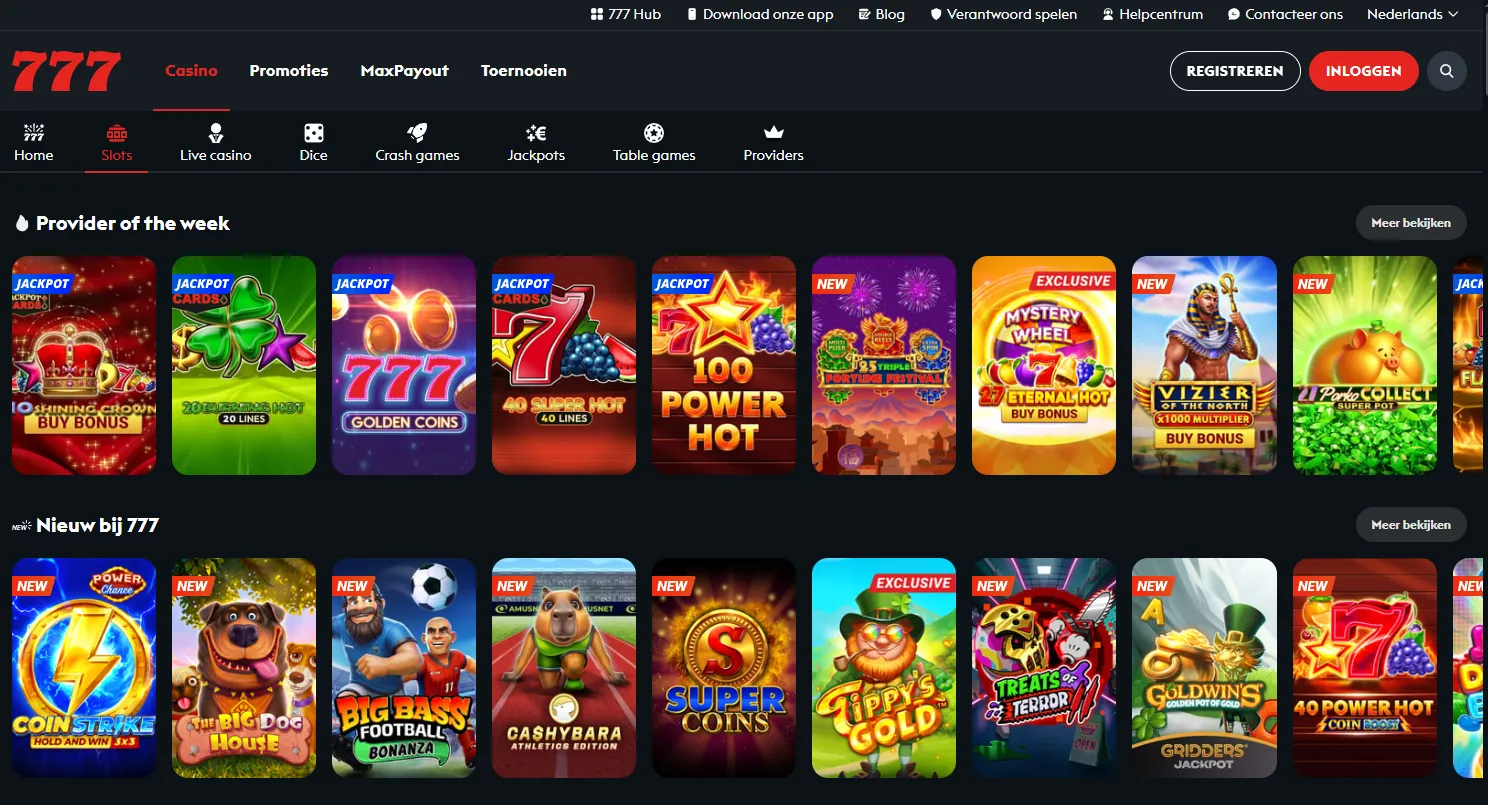Open the Treats of Terror game tile
This screenshot has width=1488, height=805.
[x=1044, y=668]
